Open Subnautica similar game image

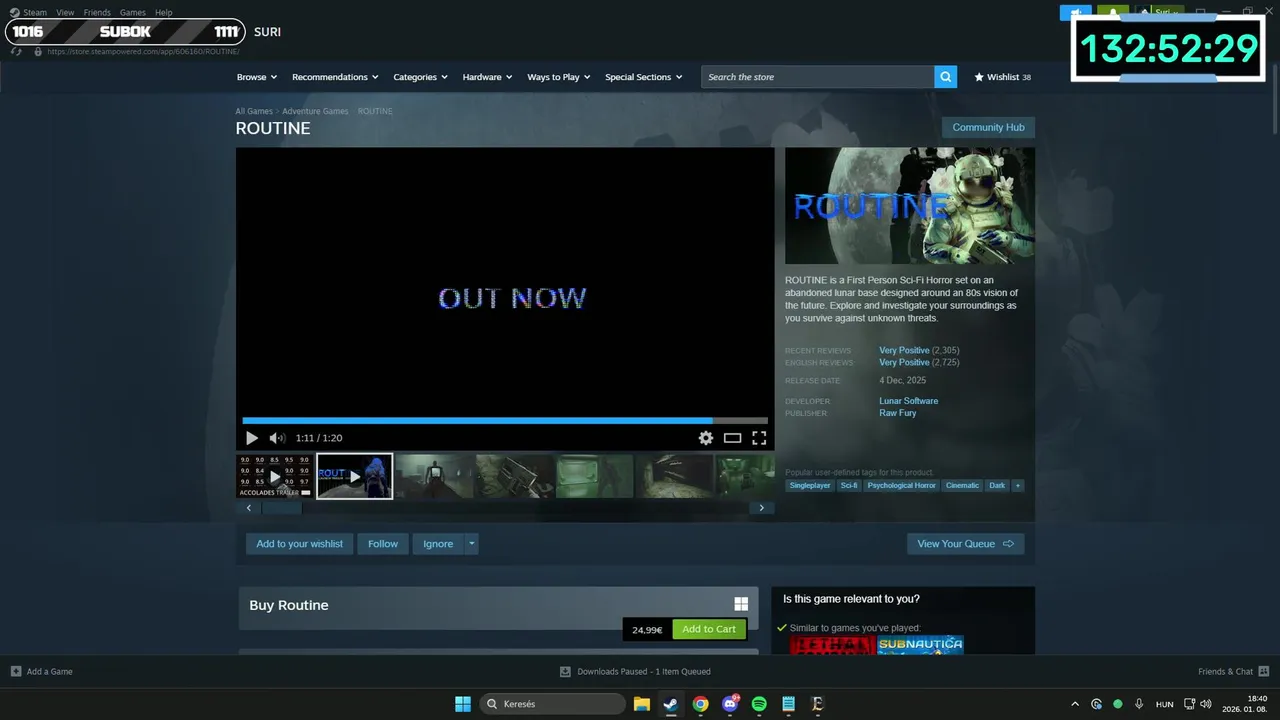920,645
